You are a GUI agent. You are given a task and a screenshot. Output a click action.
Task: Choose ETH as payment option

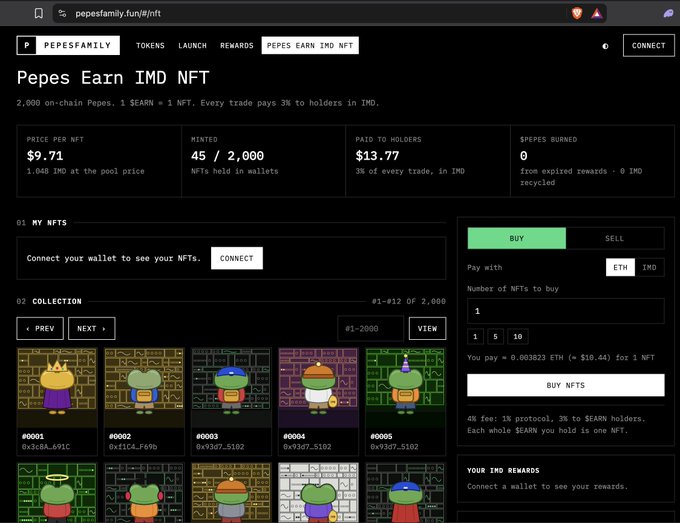620,268
